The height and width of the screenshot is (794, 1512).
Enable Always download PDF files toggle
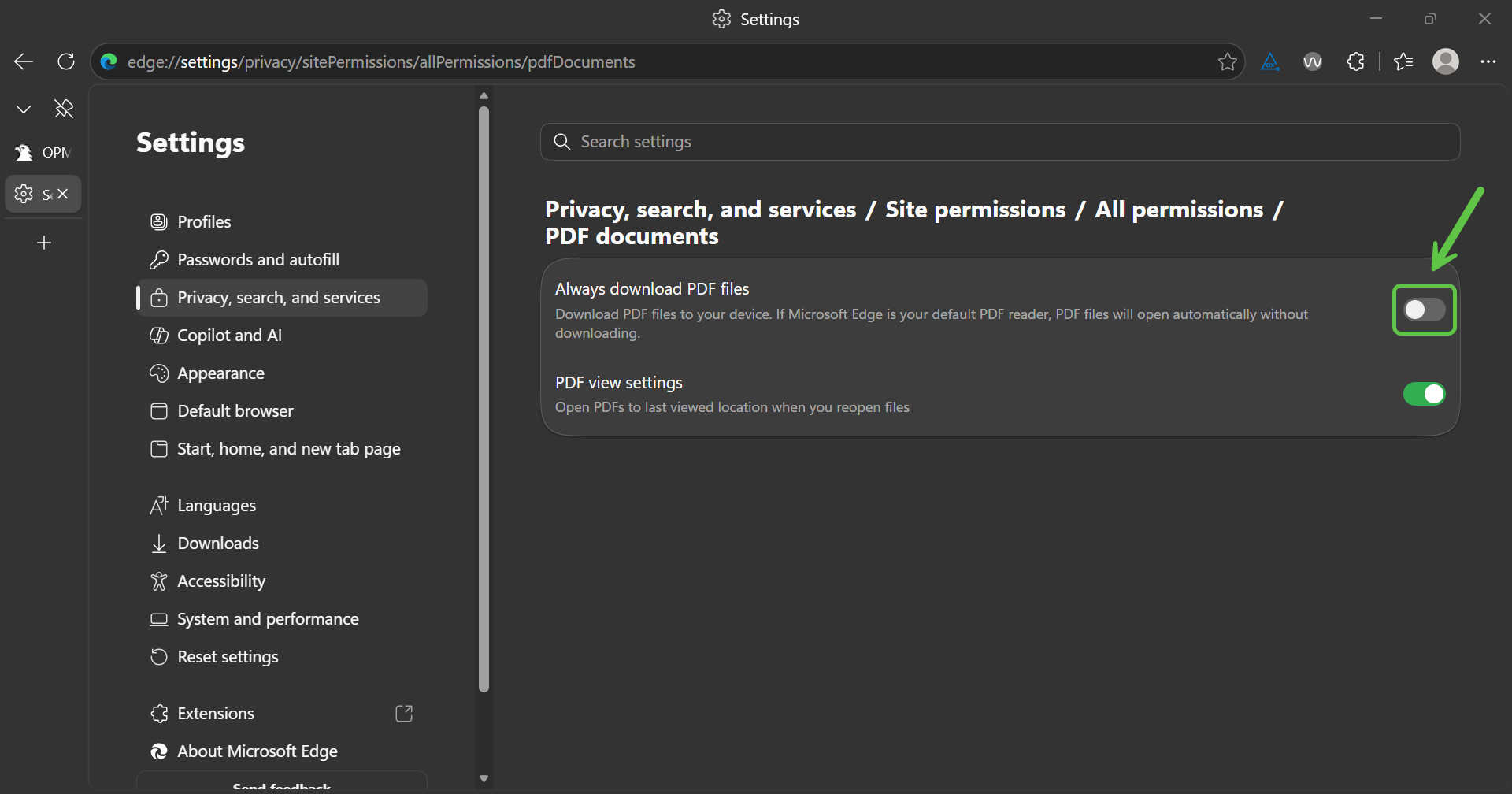(x=1425, y=310)
